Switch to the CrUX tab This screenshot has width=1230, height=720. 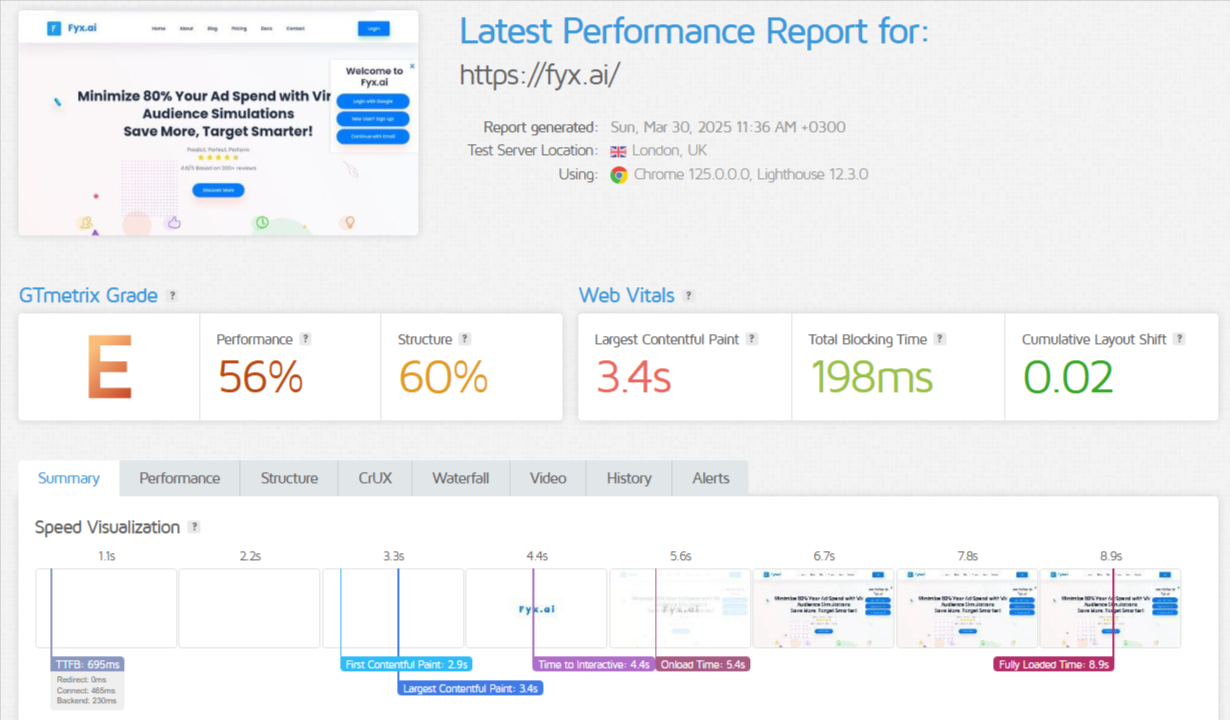pyautogui.click(x=375, y=478)
